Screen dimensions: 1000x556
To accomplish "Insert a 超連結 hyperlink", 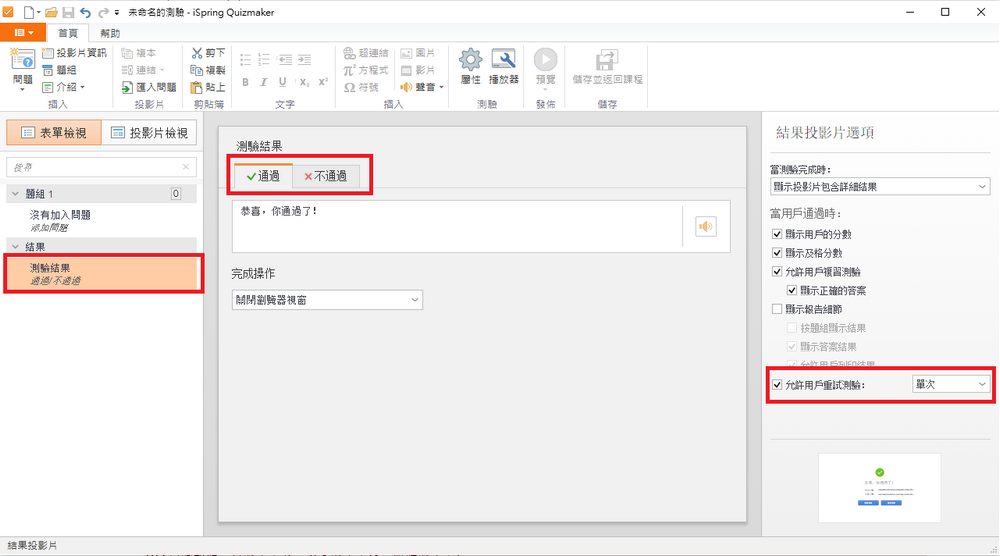I will point(366,53).
